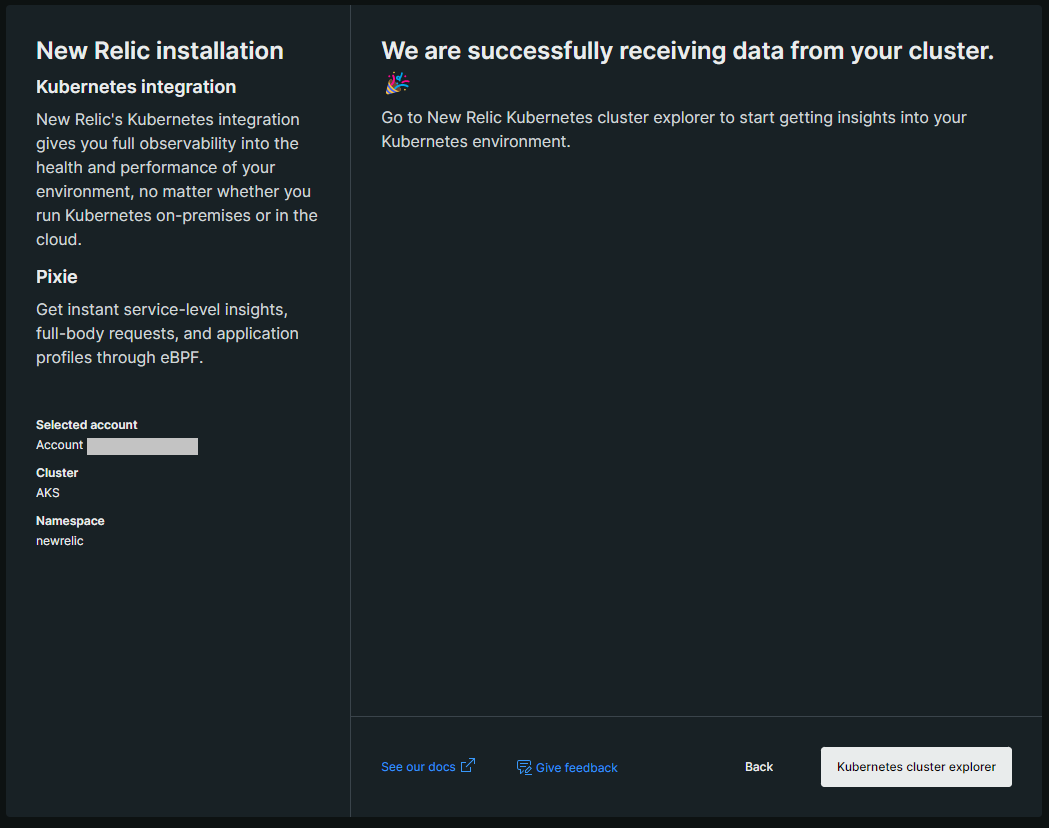Open the Kubernetes cluster explorer
This screenshot has height=828, width=1049.
[916, 766]
